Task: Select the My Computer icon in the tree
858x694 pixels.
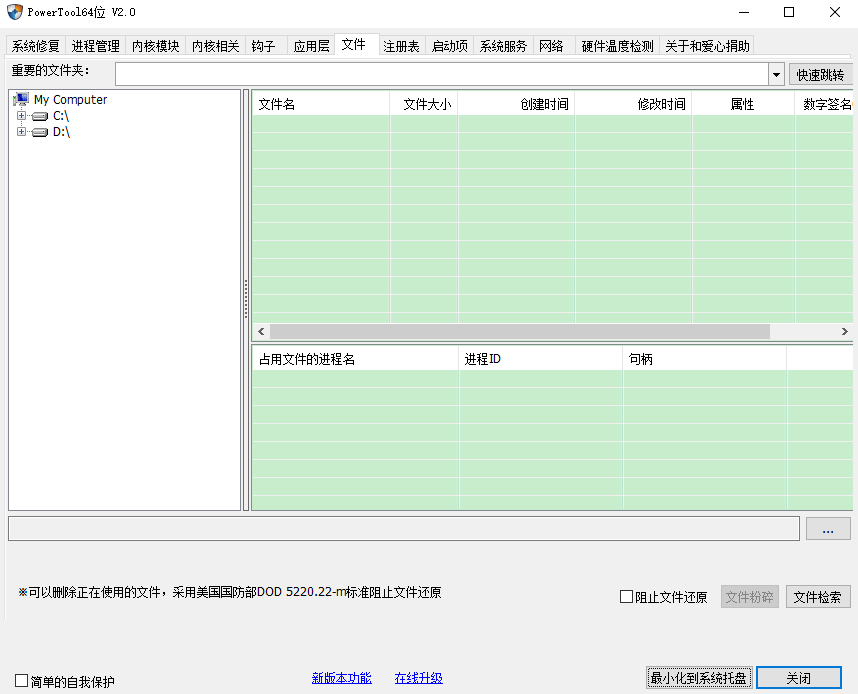Action: 20,99
